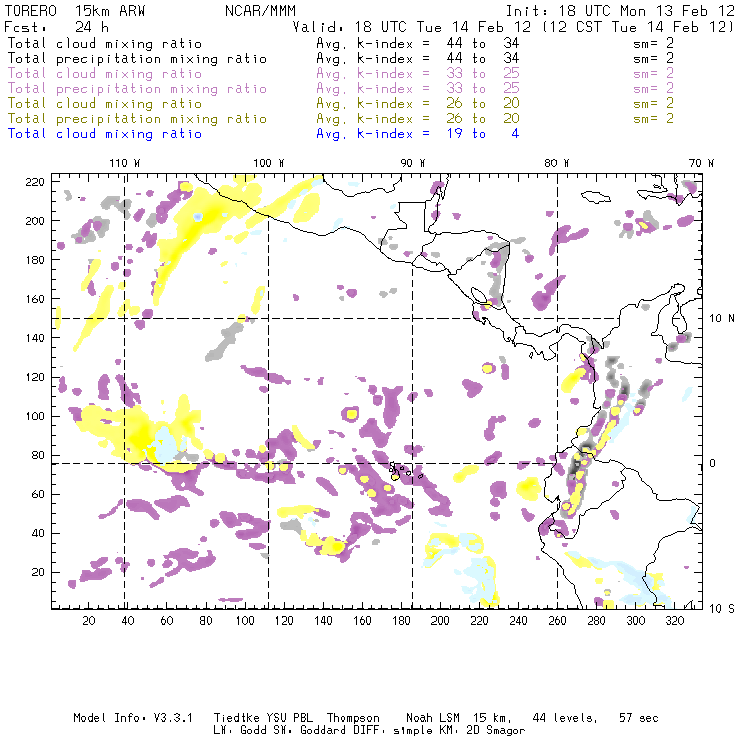Click "Init: 18 UTC Mon 13 Feb 12" text
Image resolution: width=740 pixels, height=740 pixels.
[x=620, y=11]
